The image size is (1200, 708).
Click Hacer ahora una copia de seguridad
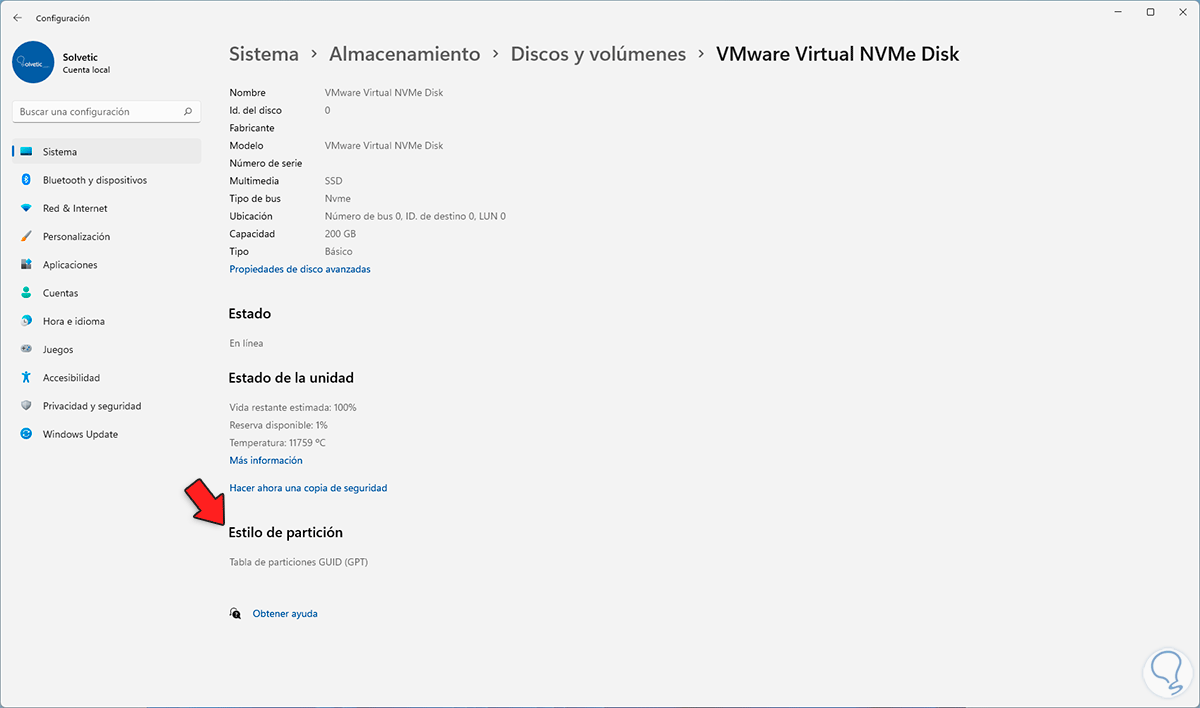(x=308, y=488)
